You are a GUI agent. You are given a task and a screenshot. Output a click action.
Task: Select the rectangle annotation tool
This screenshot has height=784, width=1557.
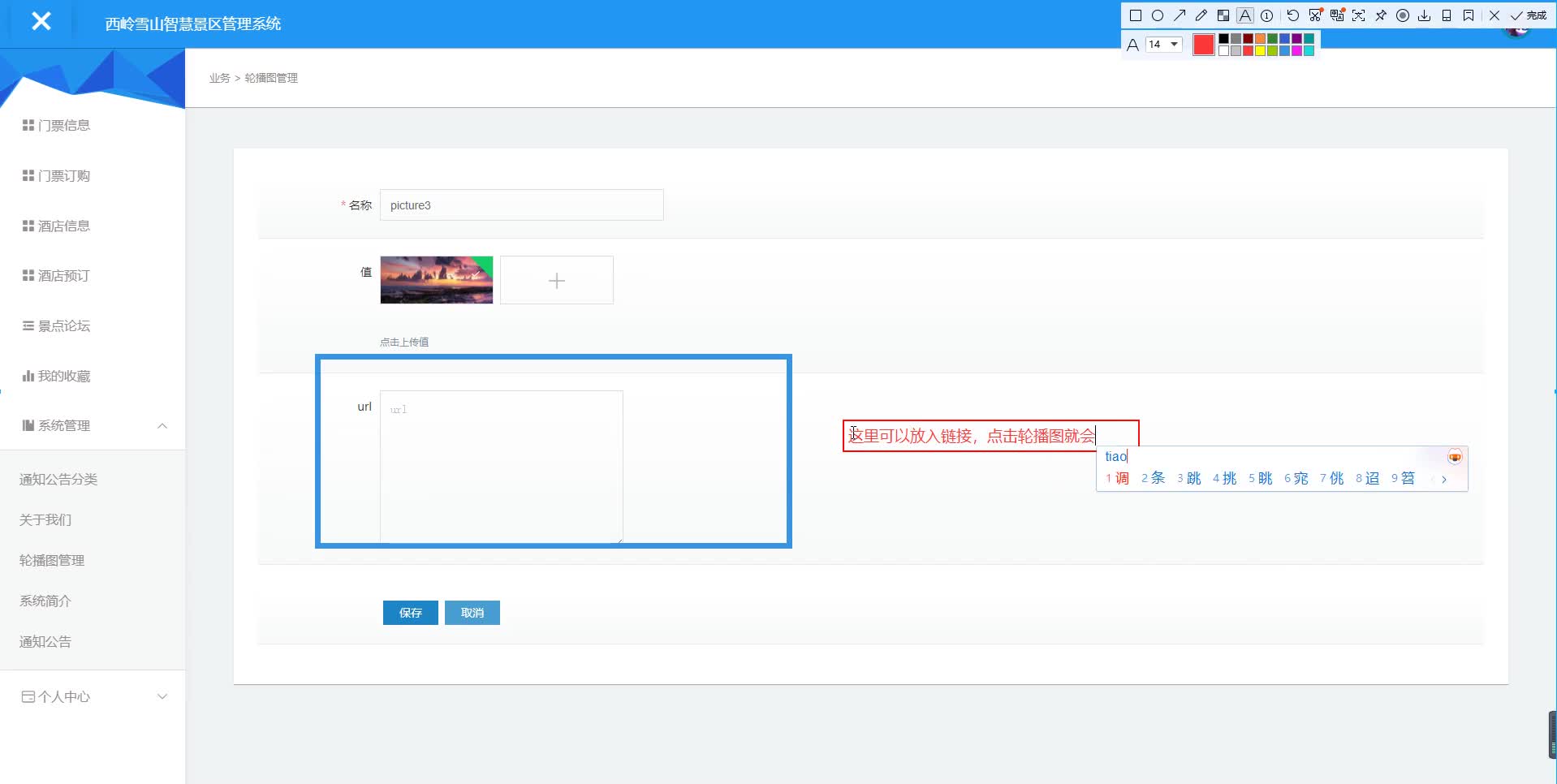pos(1136,15)
